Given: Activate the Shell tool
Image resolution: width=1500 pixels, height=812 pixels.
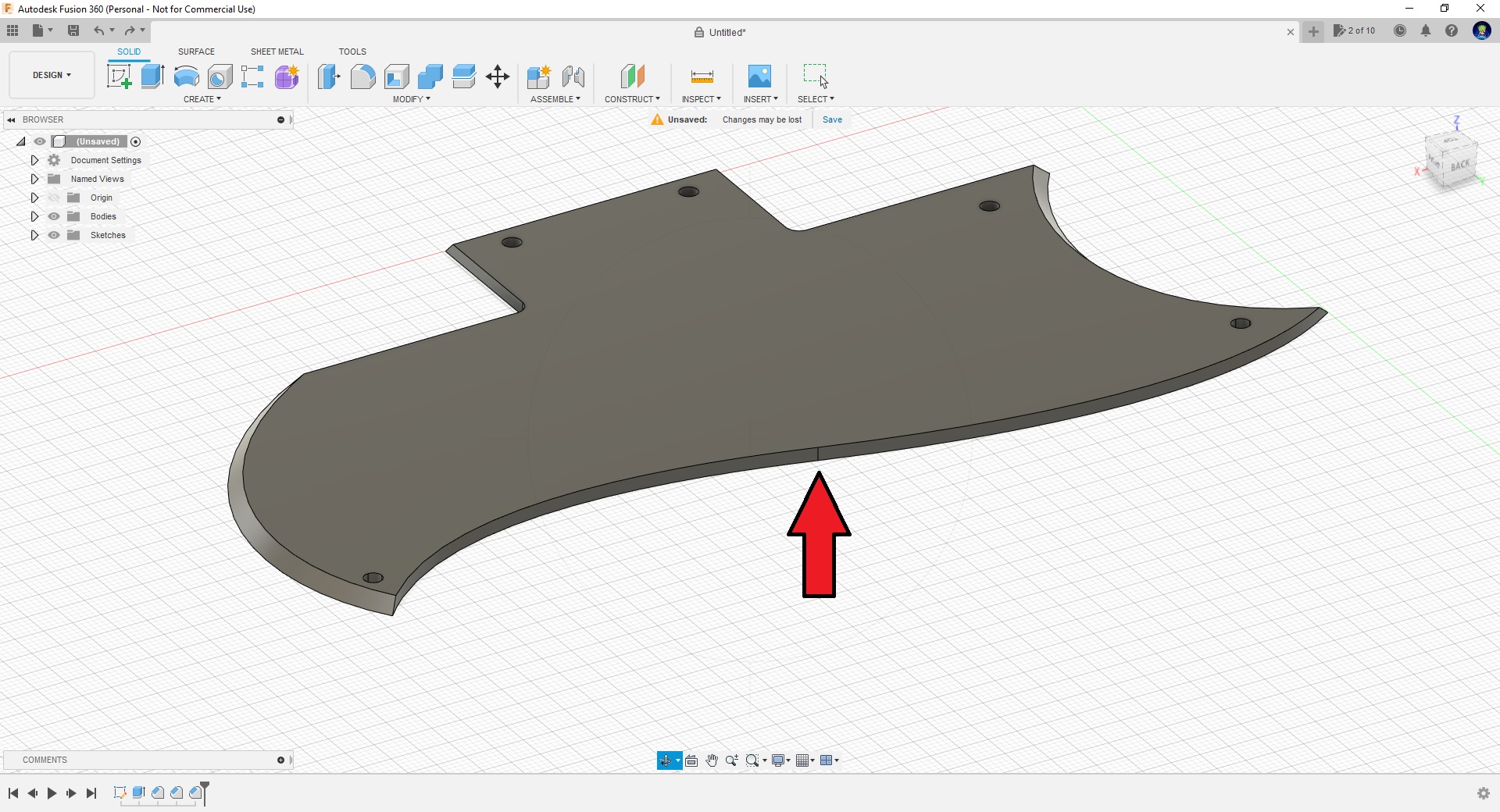Looking at the screenshot, I should 396,77.
